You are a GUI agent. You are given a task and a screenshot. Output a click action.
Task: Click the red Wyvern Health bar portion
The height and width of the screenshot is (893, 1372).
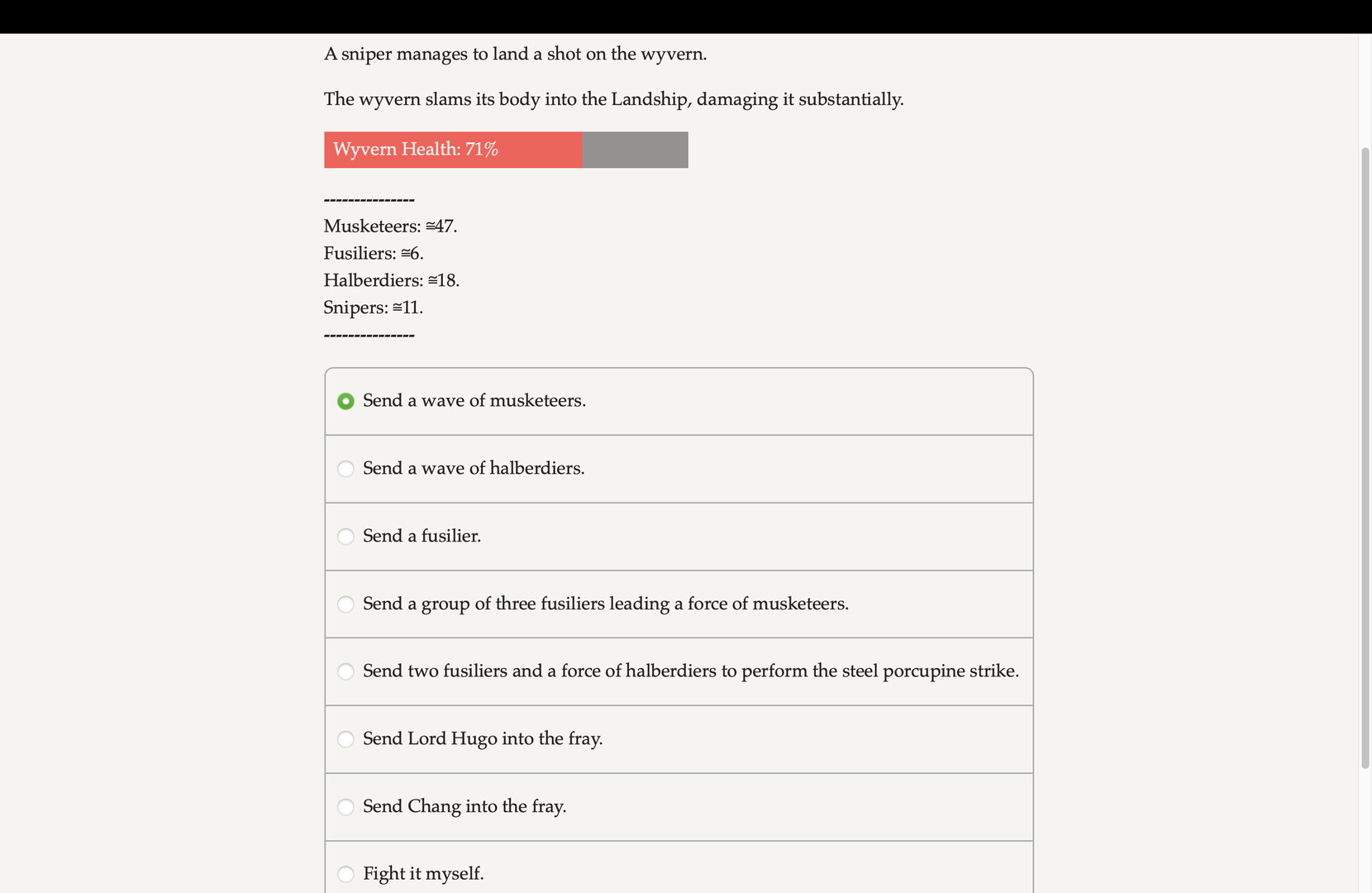pos(453,150)
